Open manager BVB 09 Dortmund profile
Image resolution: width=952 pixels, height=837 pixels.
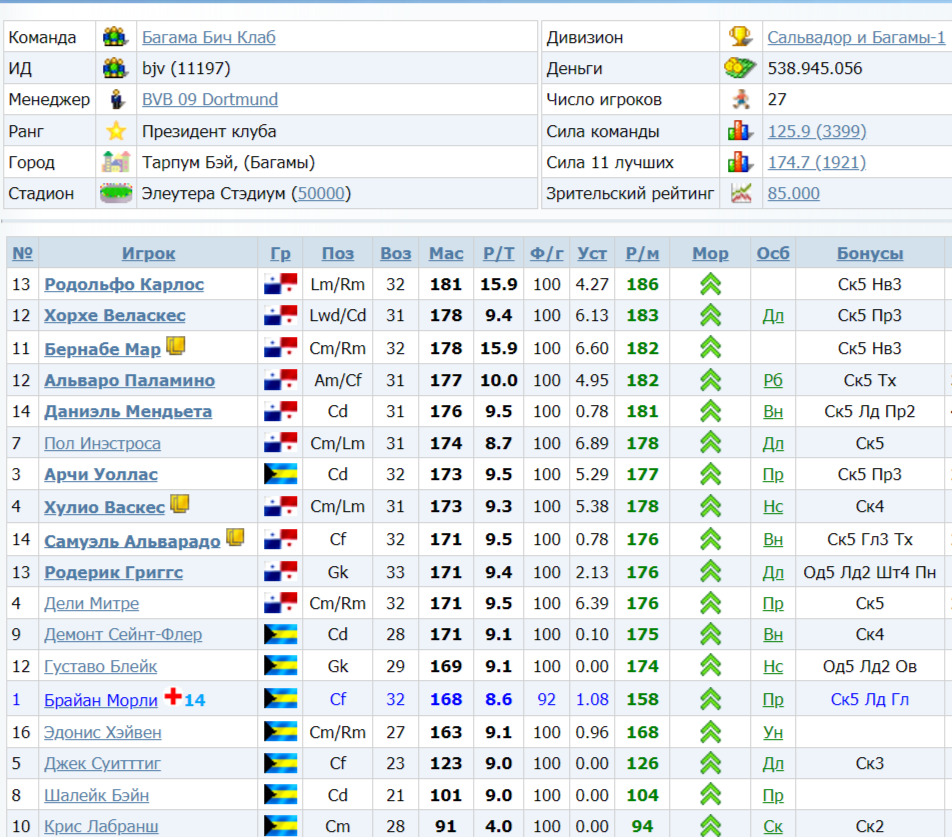(x=210, y=100)
